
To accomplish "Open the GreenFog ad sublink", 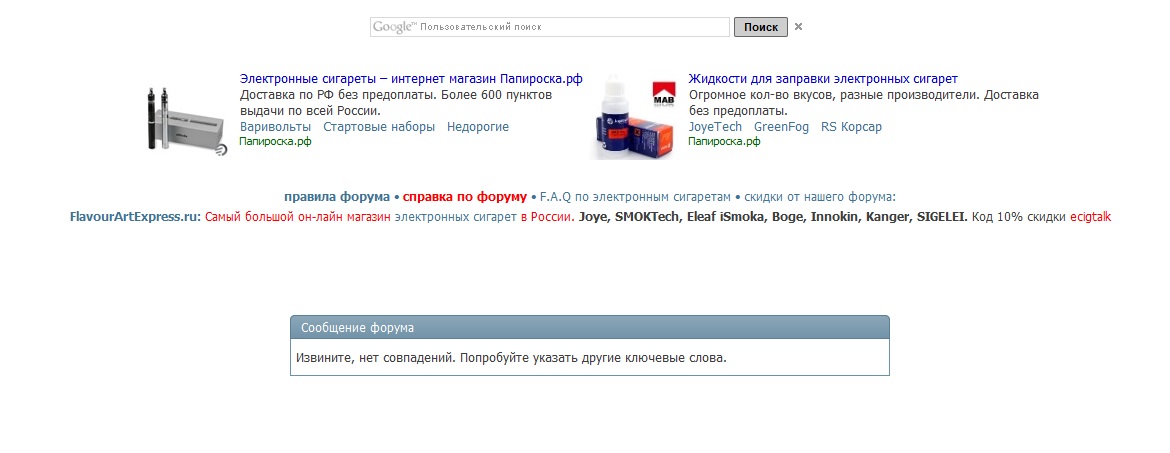I will tap(781, 127).
